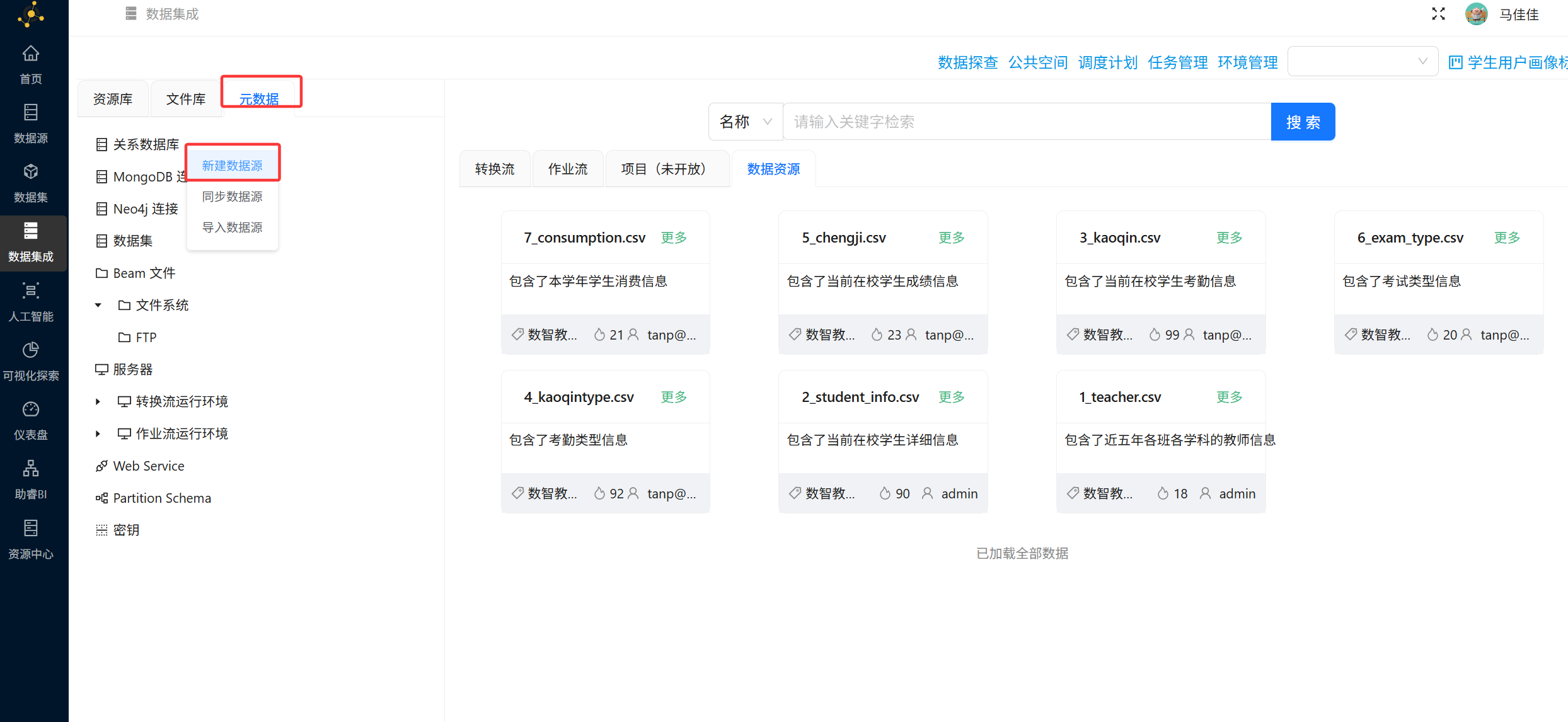Open the 助睿BI sidebar icon

30,469
